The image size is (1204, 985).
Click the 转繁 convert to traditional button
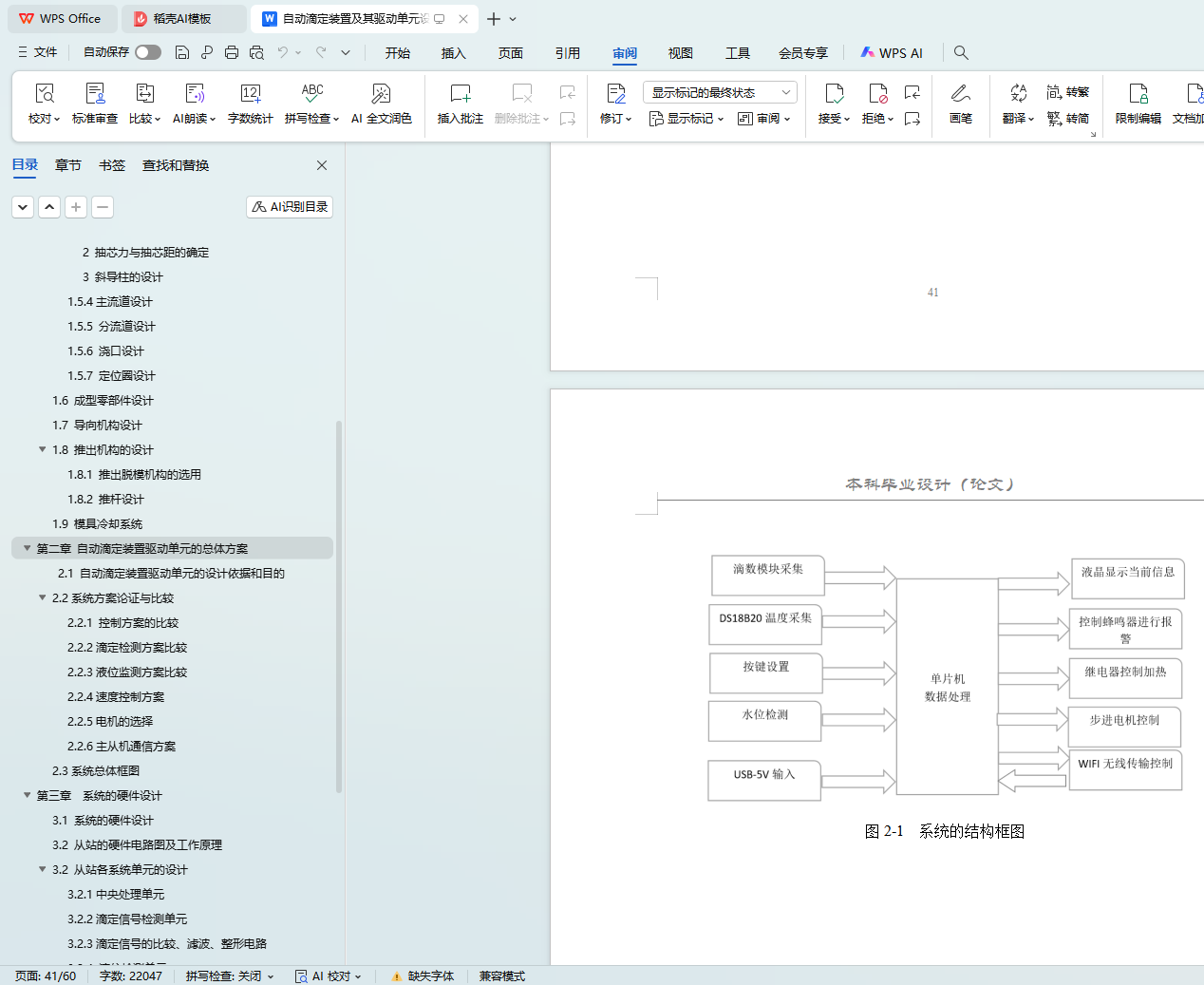coord(1068,92)
